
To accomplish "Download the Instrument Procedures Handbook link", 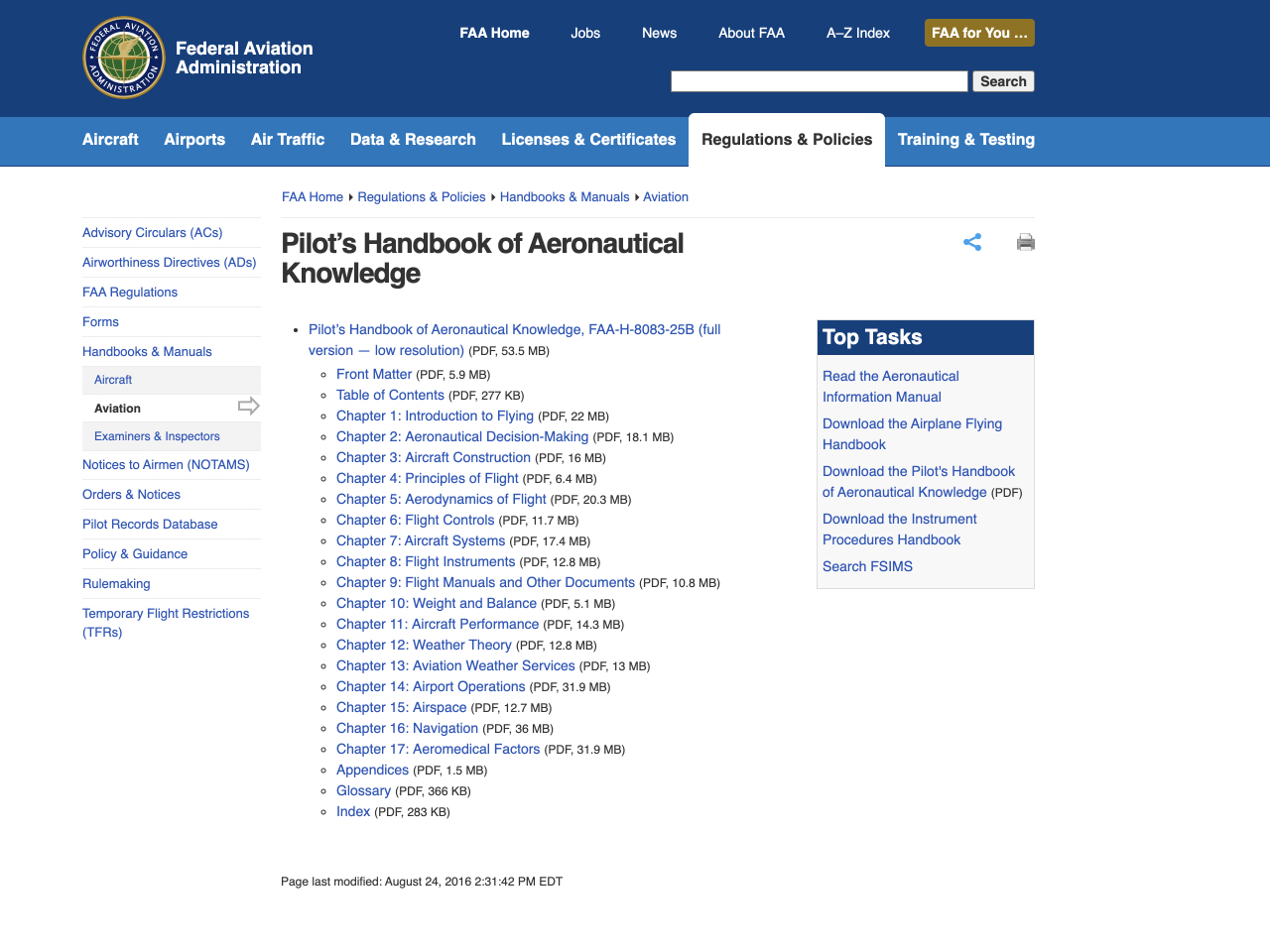I will click(x=900, y=530).
